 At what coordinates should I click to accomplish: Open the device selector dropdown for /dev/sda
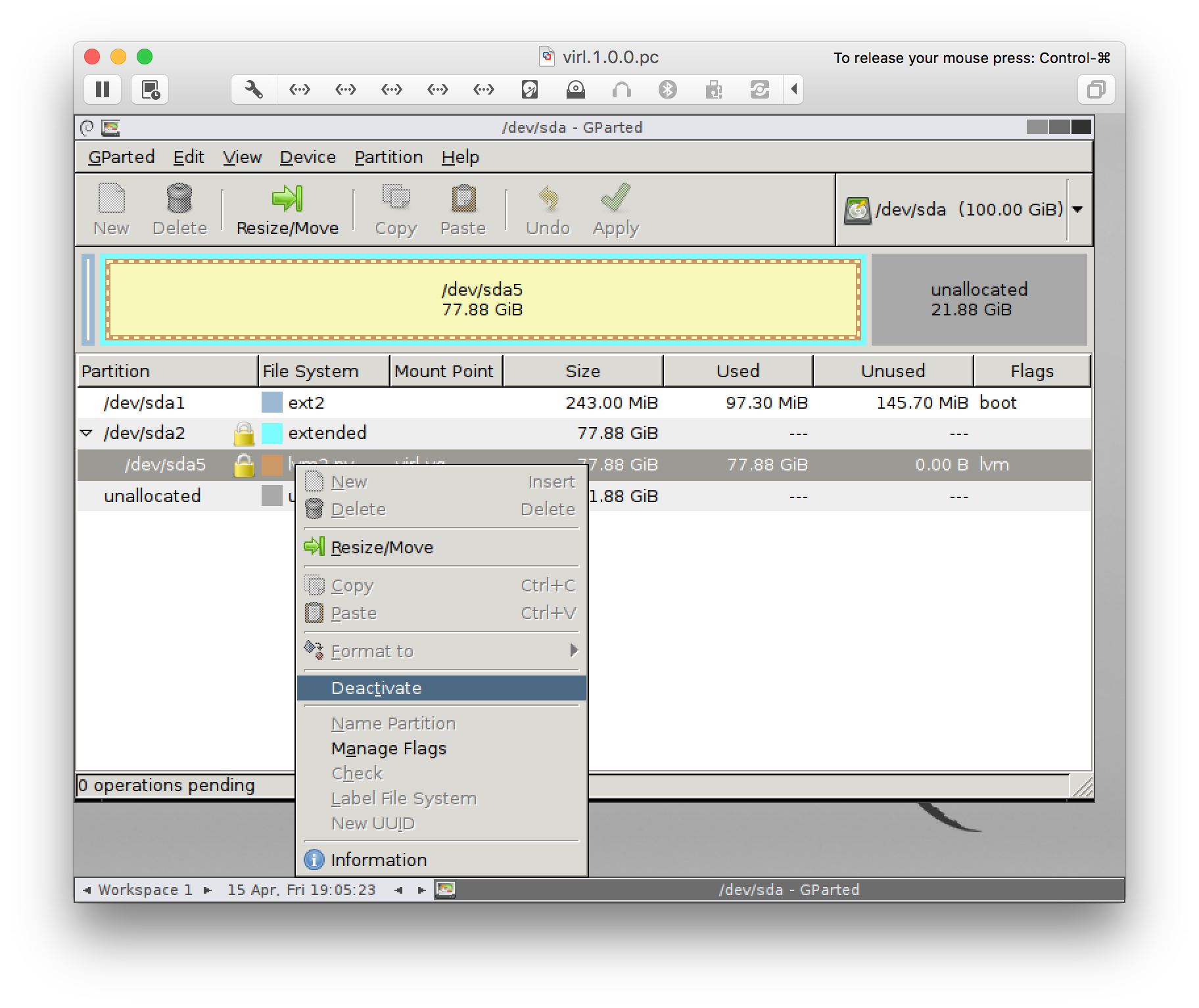(x=1079, y=209)
